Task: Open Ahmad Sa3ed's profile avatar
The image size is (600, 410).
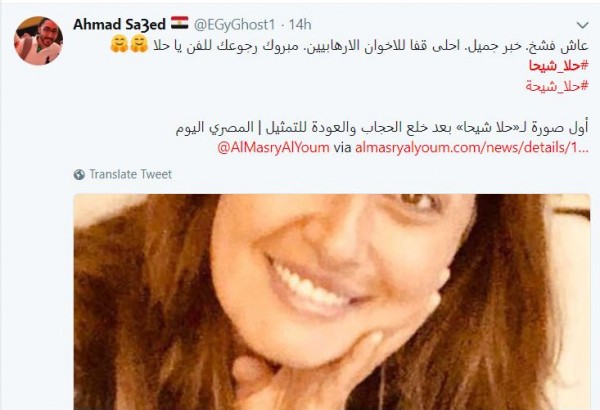Action: tap(38, 41)
